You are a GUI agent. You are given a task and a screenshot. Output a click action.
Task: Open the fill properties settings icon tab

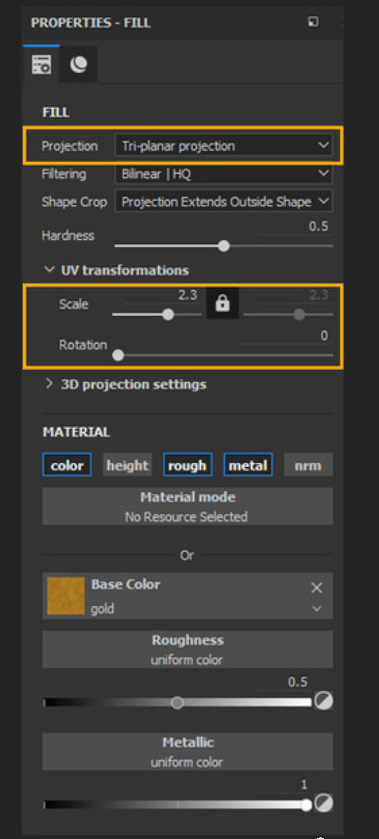41,64
